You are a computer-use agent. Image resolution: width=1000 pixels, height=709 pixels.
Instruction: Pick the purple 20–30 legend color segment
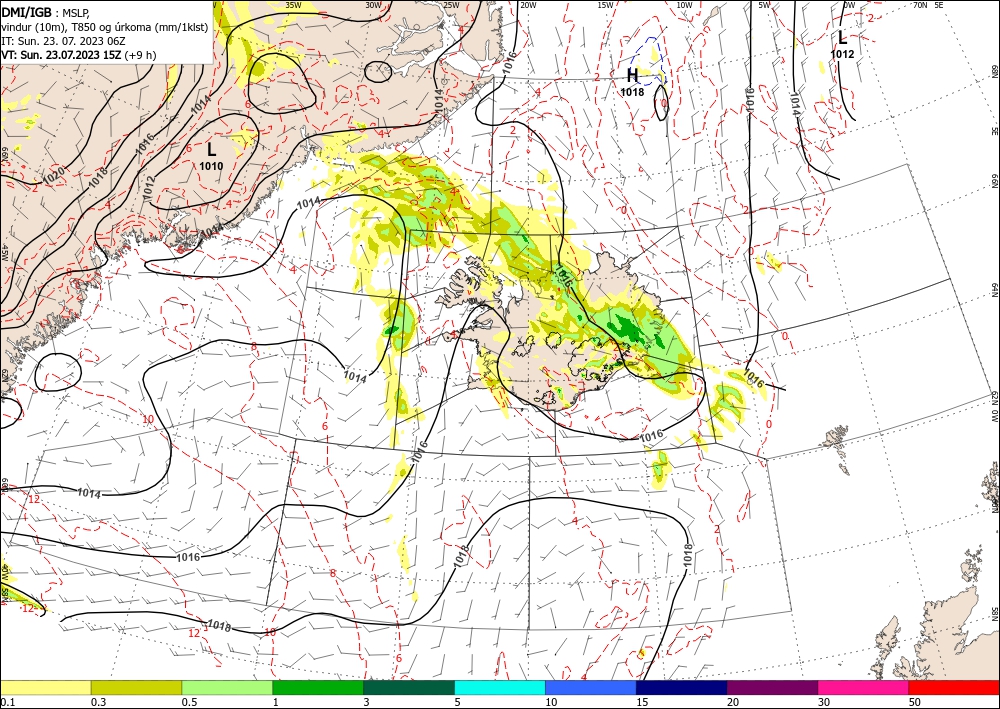pos(772,687)
